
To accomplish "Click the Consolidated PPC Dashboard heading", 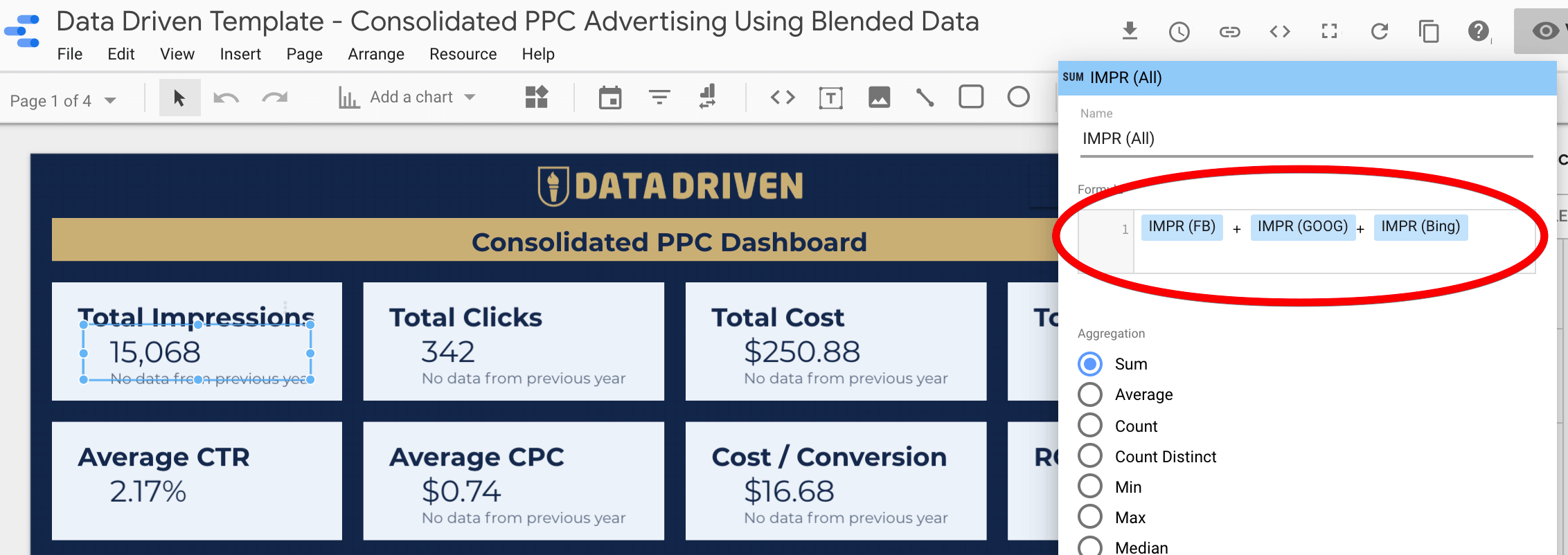I will point(669,242).
